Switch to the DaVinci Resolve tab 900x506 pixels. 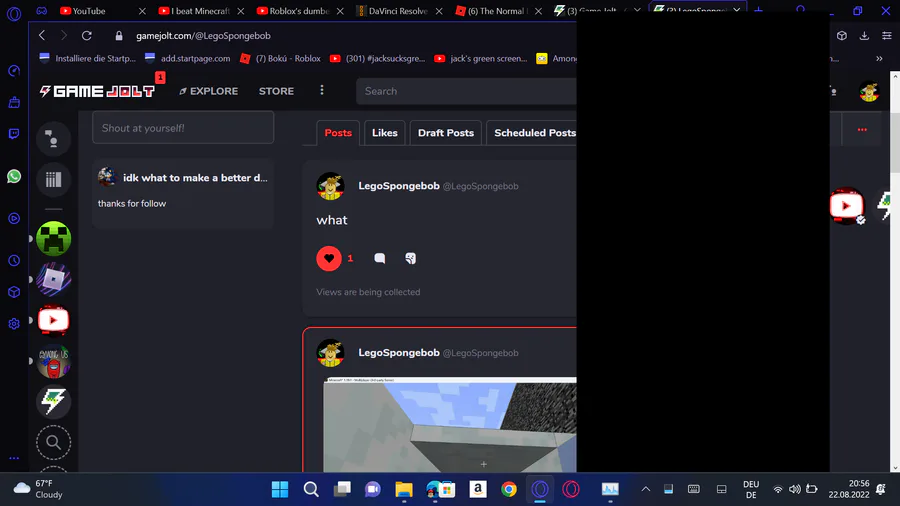point(398,11)
